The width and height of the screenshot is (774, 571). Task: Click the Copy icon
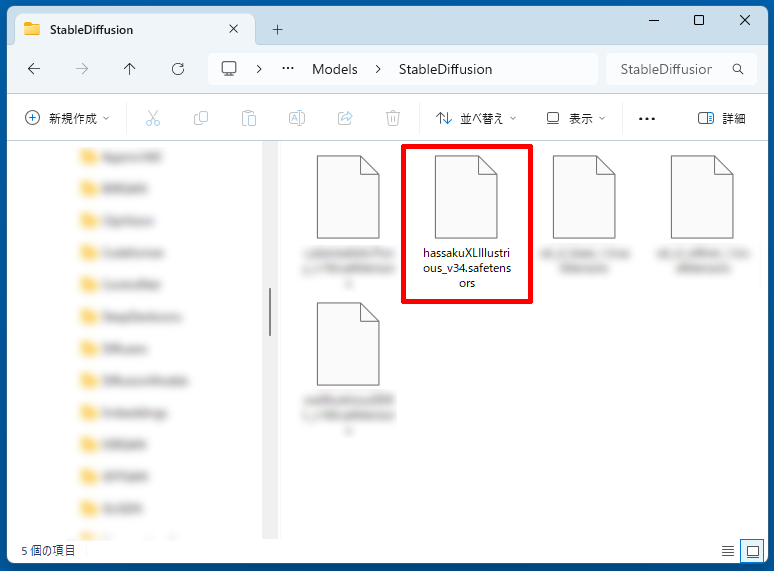click(x=201, y=118)
